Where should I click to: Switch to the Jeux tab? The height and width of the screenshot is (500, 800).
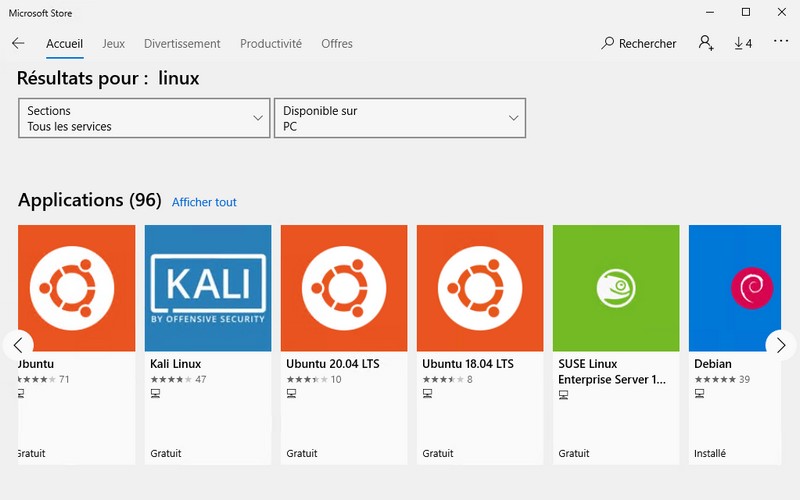pos(113,44)
